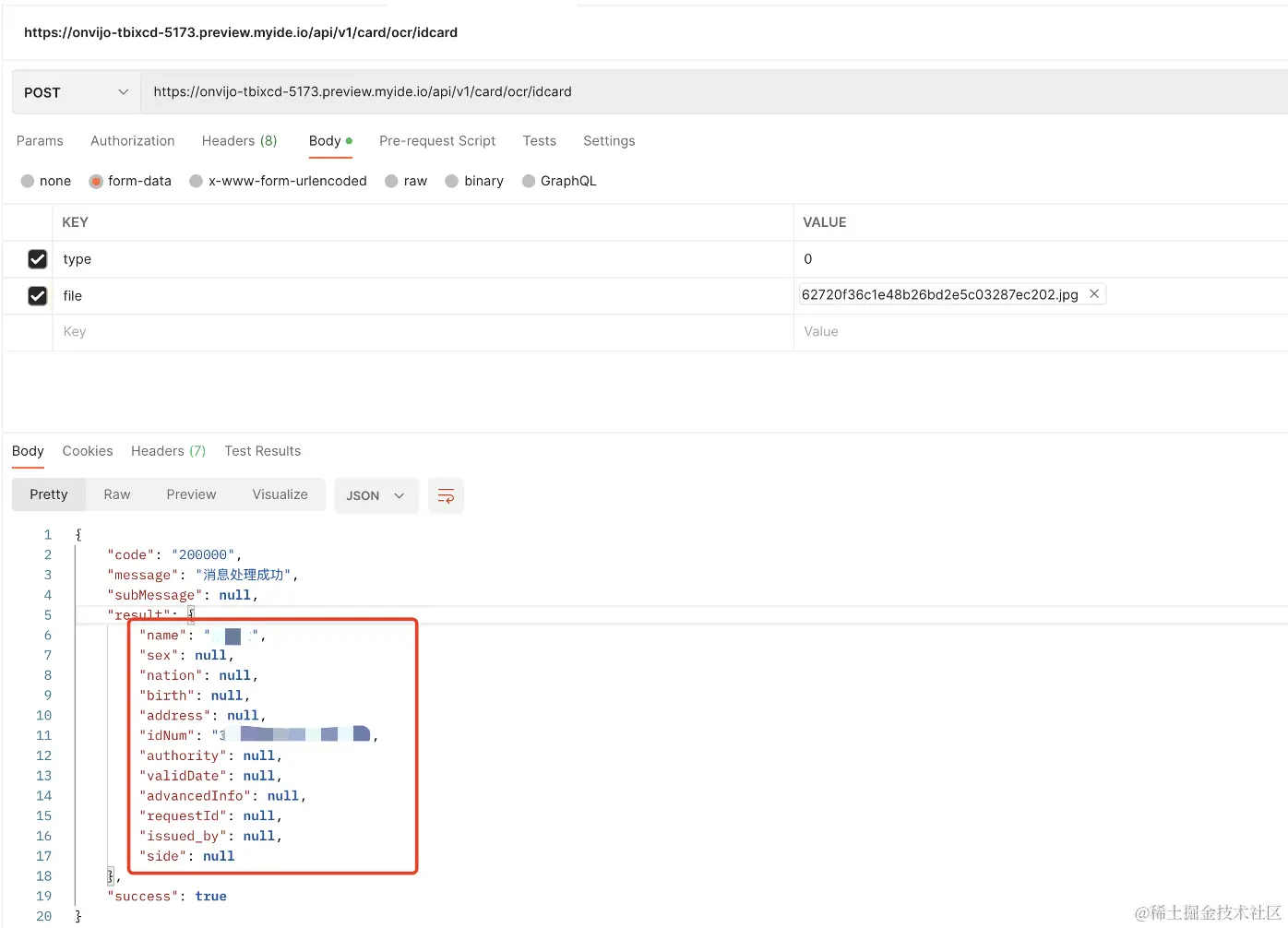Open the request Settings tab

609,141
